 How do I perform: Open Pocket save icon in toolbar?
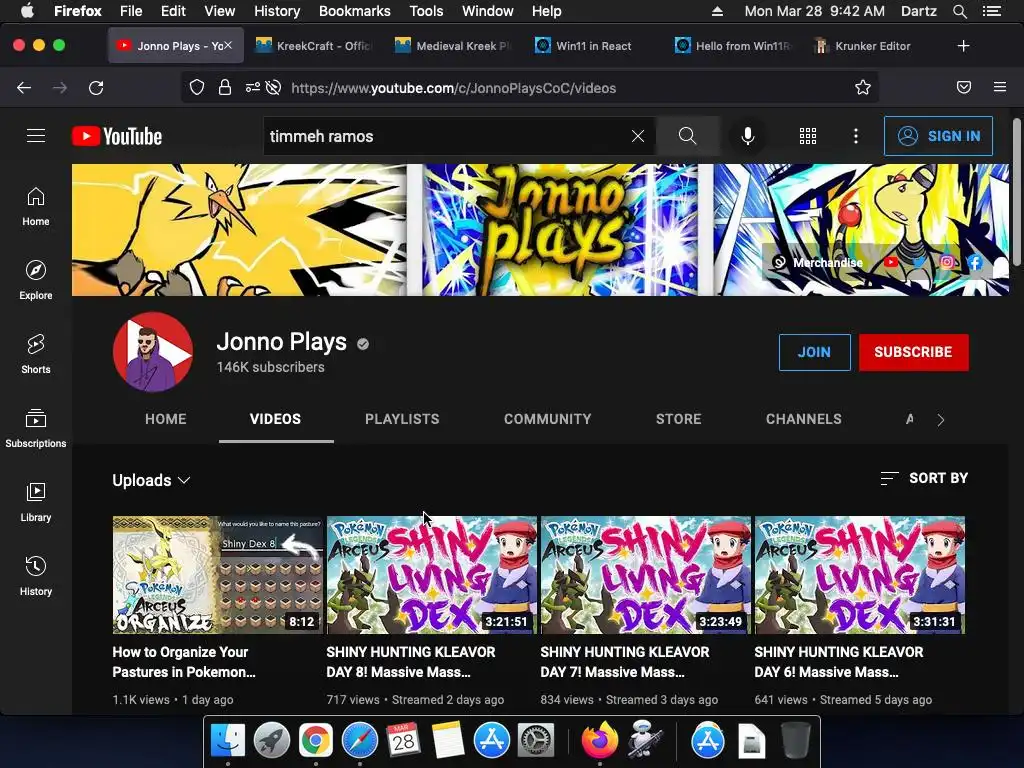tap(964, 88)
